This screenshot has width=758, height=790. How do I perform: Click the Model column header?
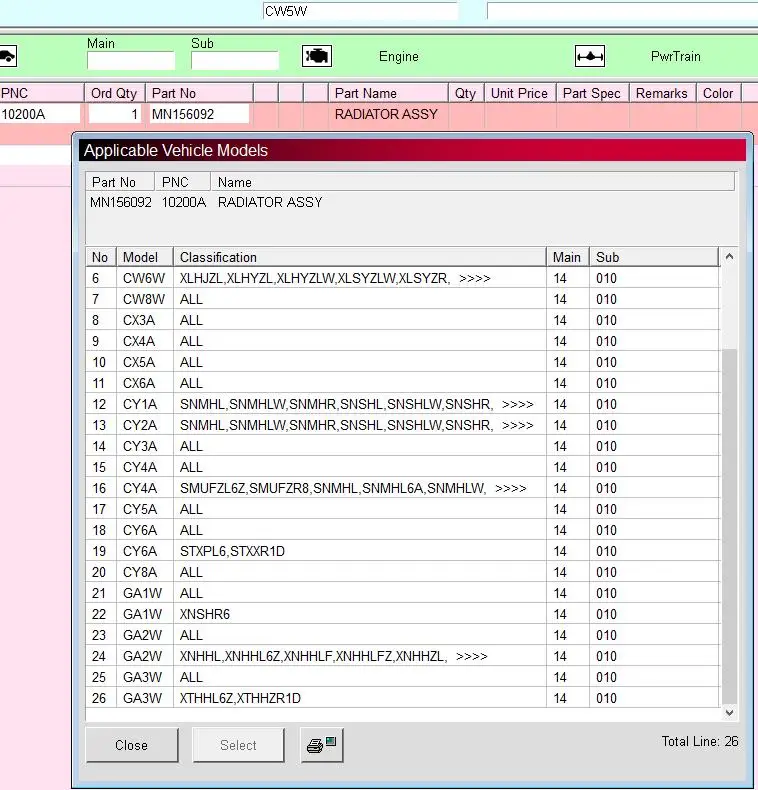click(x=145, y=257)
